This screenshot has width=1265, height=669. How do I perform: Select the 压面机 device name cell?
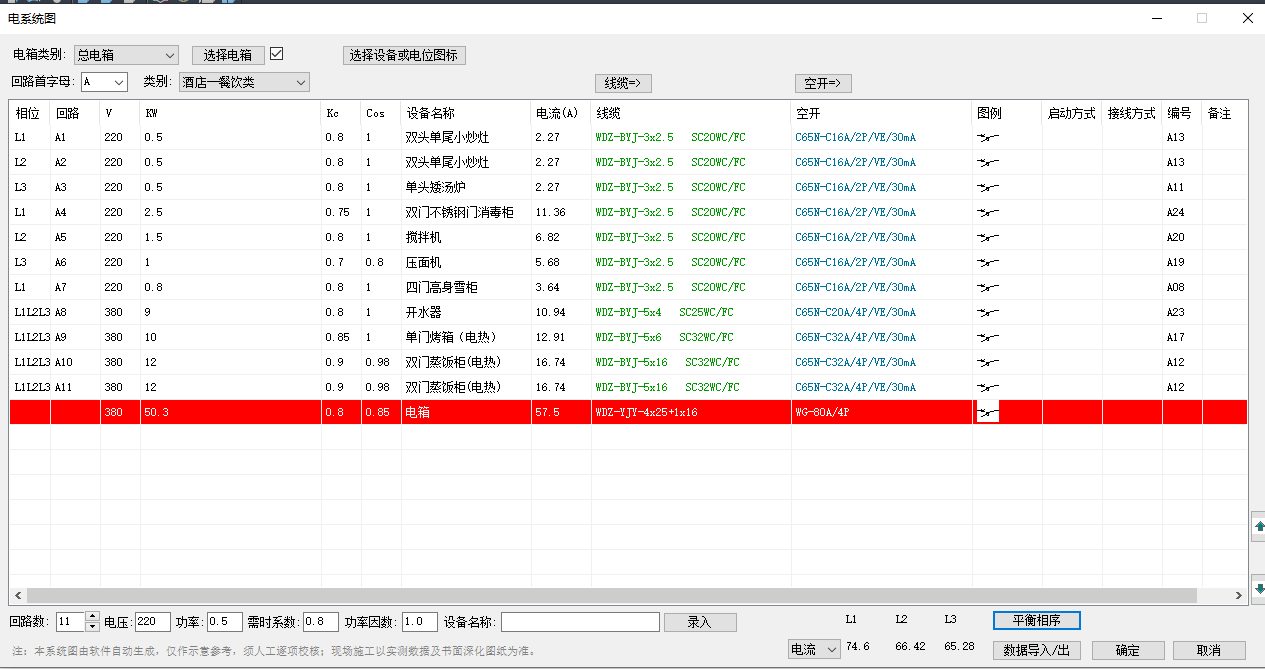coord(465,262)
